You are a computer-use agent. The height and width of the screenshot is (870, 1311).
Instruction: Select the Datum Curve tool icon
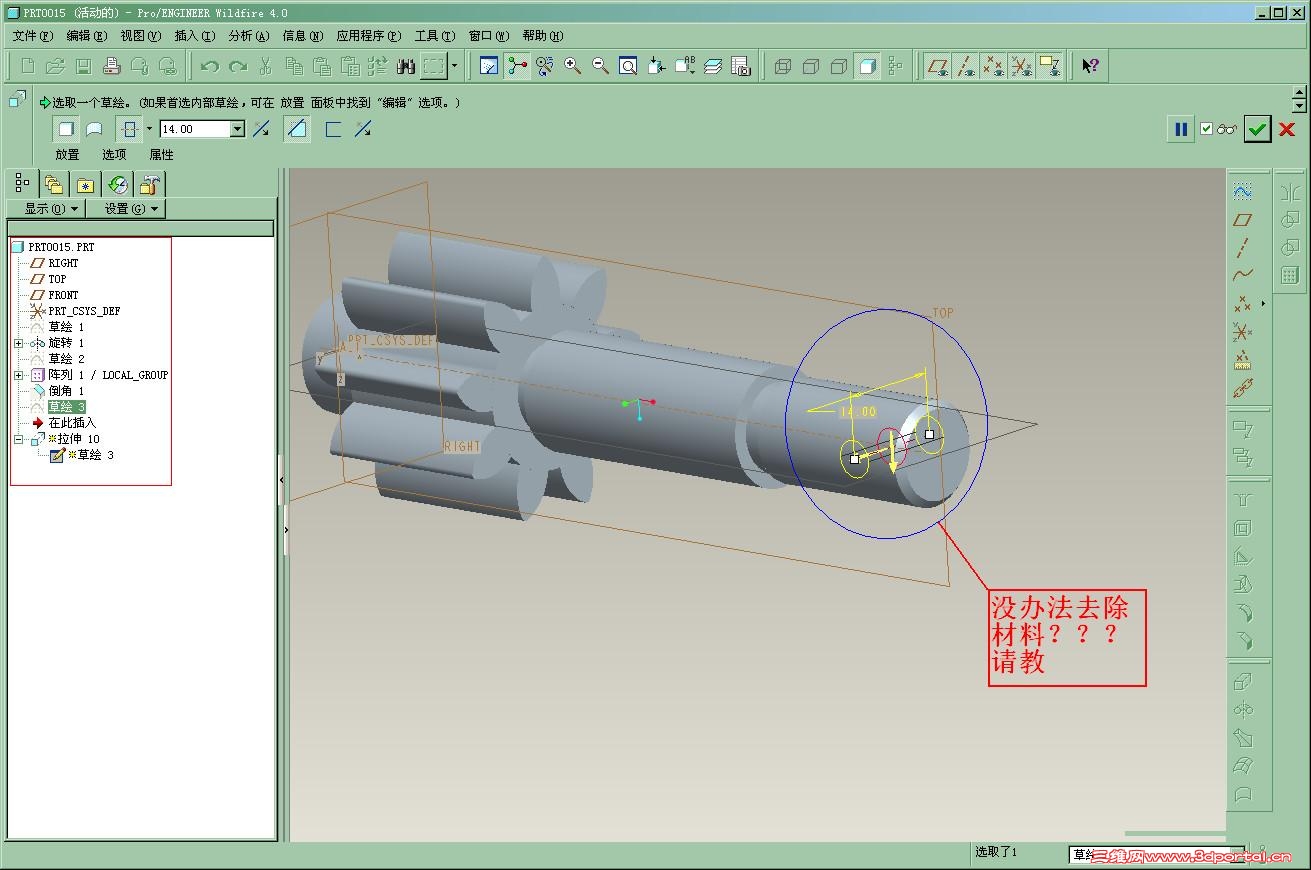[1243, 275]
